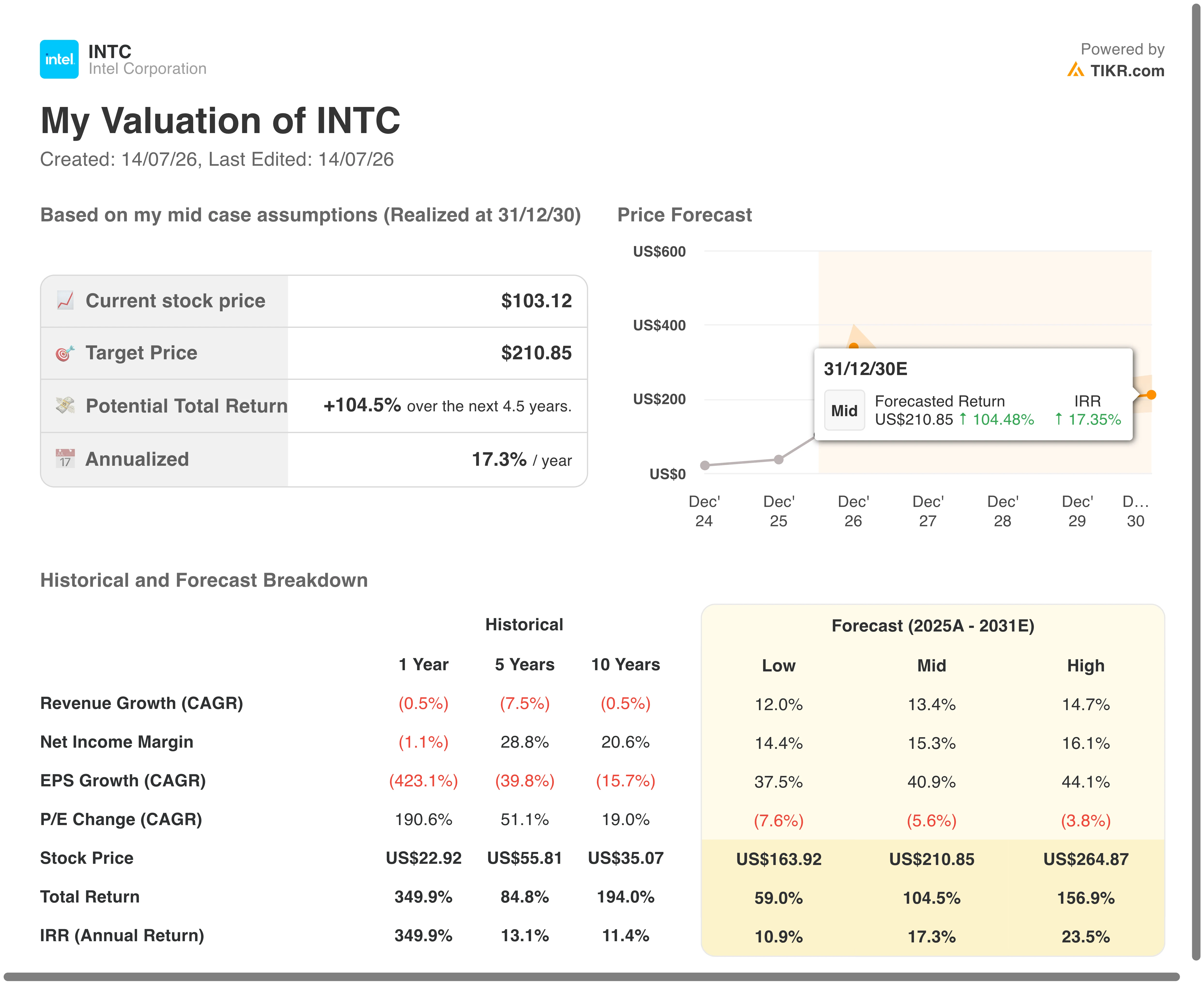This screenshot has height=985, width=1204.
Task: Click the Dec '30 forecast chart point
Action: click(1151, 394)
